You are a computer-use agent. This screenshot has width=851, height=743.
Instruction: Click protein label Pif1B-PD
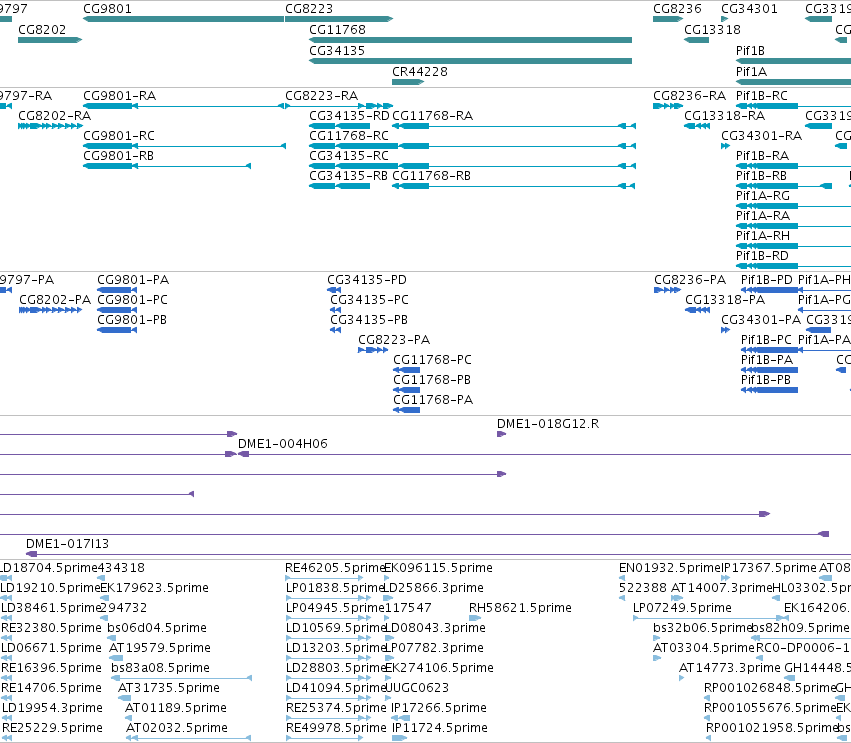click(x=767, y=281)
